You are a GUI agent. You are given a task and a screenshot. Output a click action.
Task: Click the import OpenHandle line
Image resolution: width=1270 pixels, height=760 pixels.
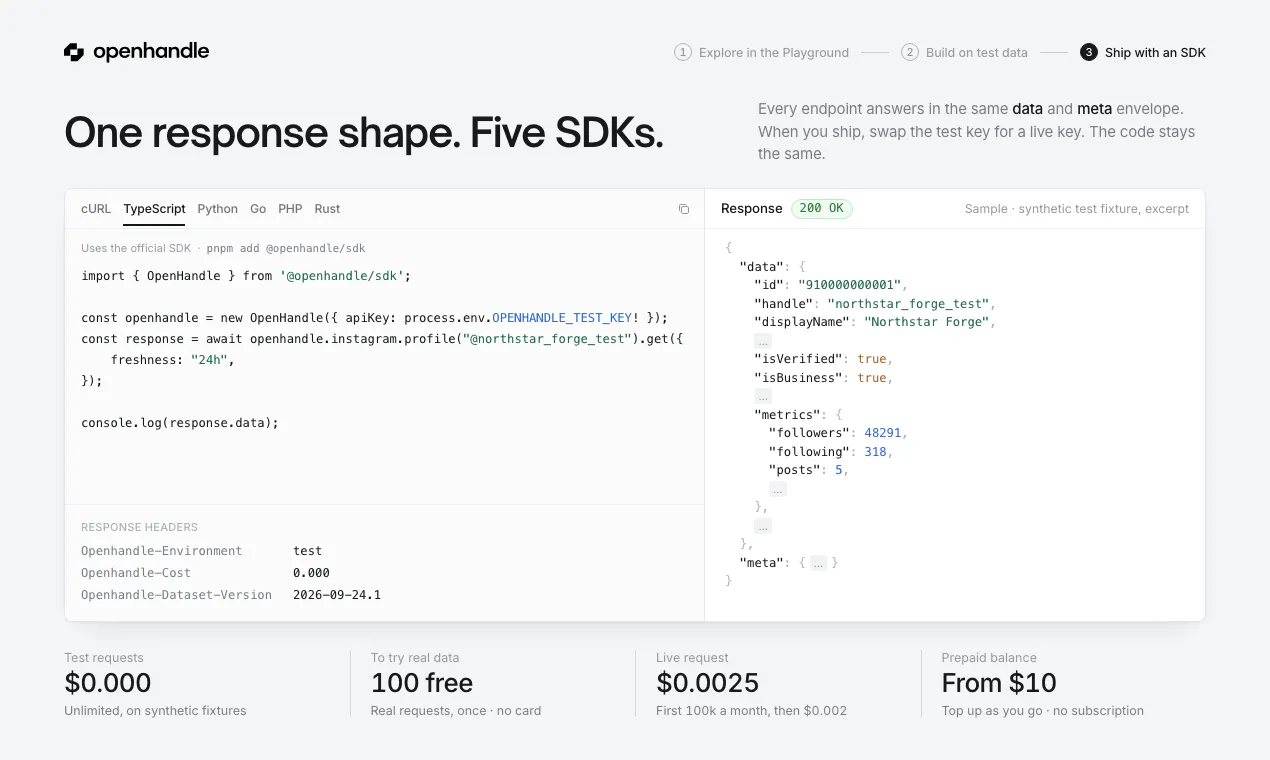click(x=246, y=276)
